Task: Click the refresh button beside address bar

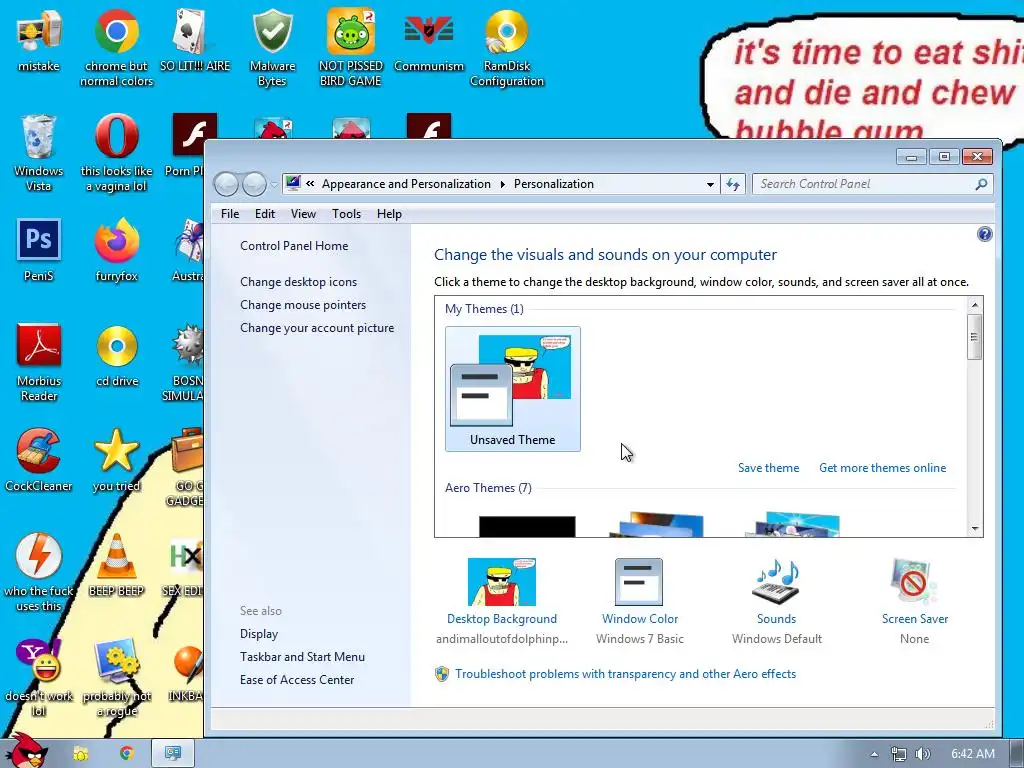Action: click(x=733, y=184)
